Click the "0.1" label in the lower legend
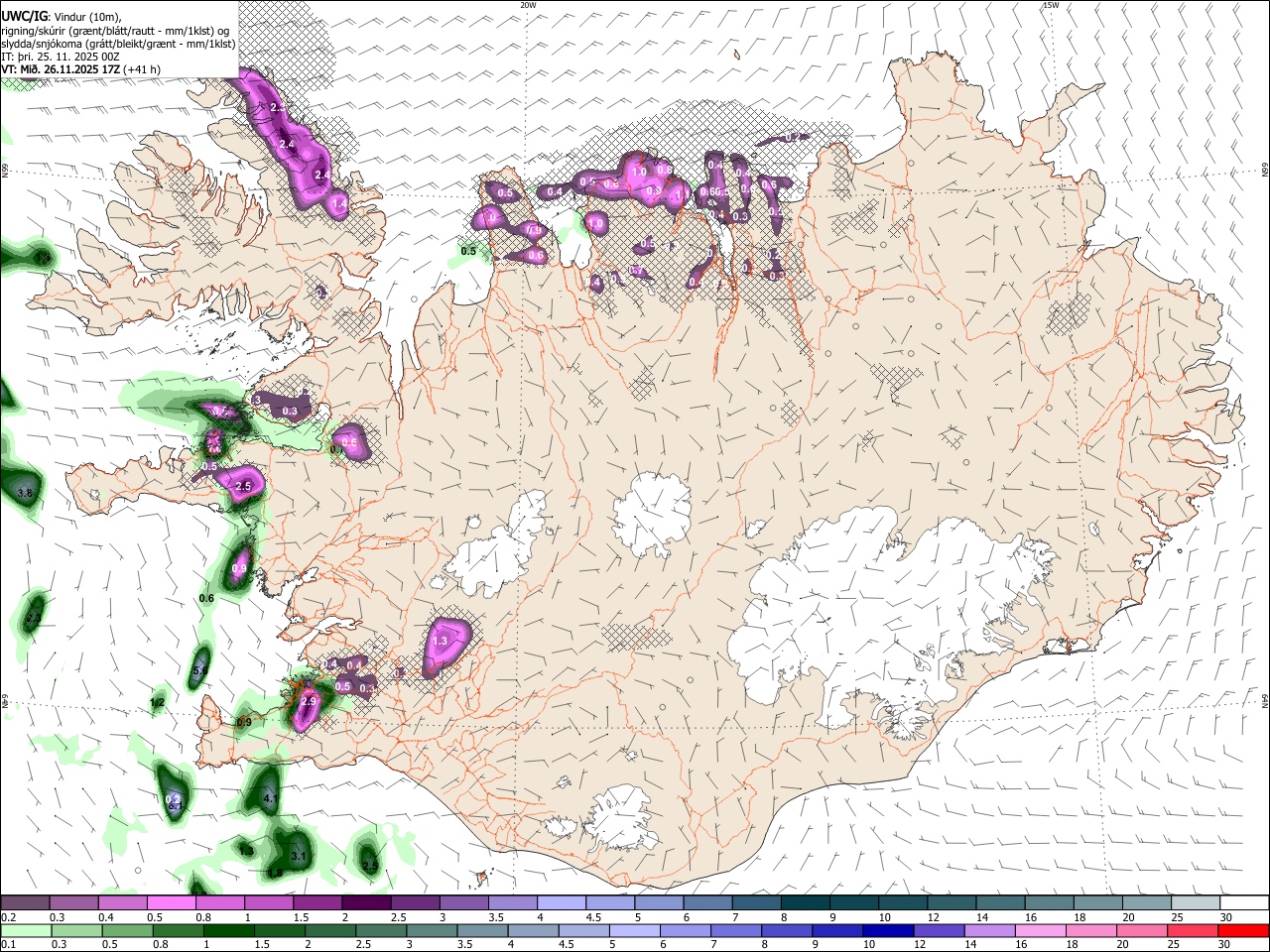 [x=8, y=944]
